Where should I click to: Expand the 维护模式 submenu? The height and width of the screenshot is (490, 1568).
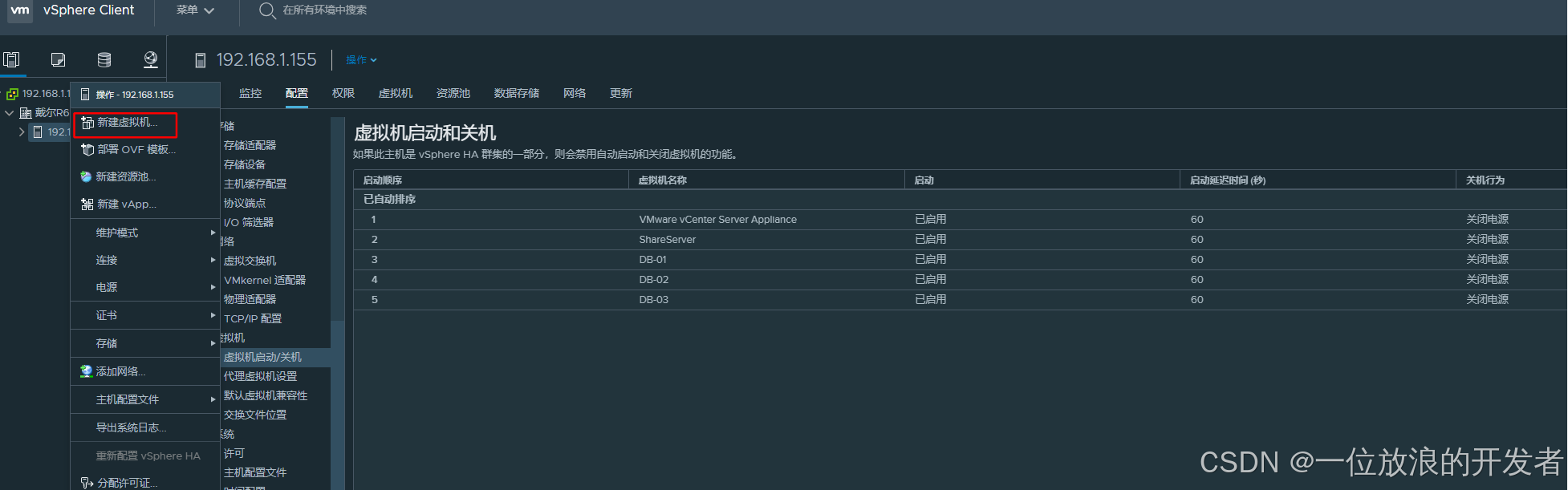[x=145, y=233]
